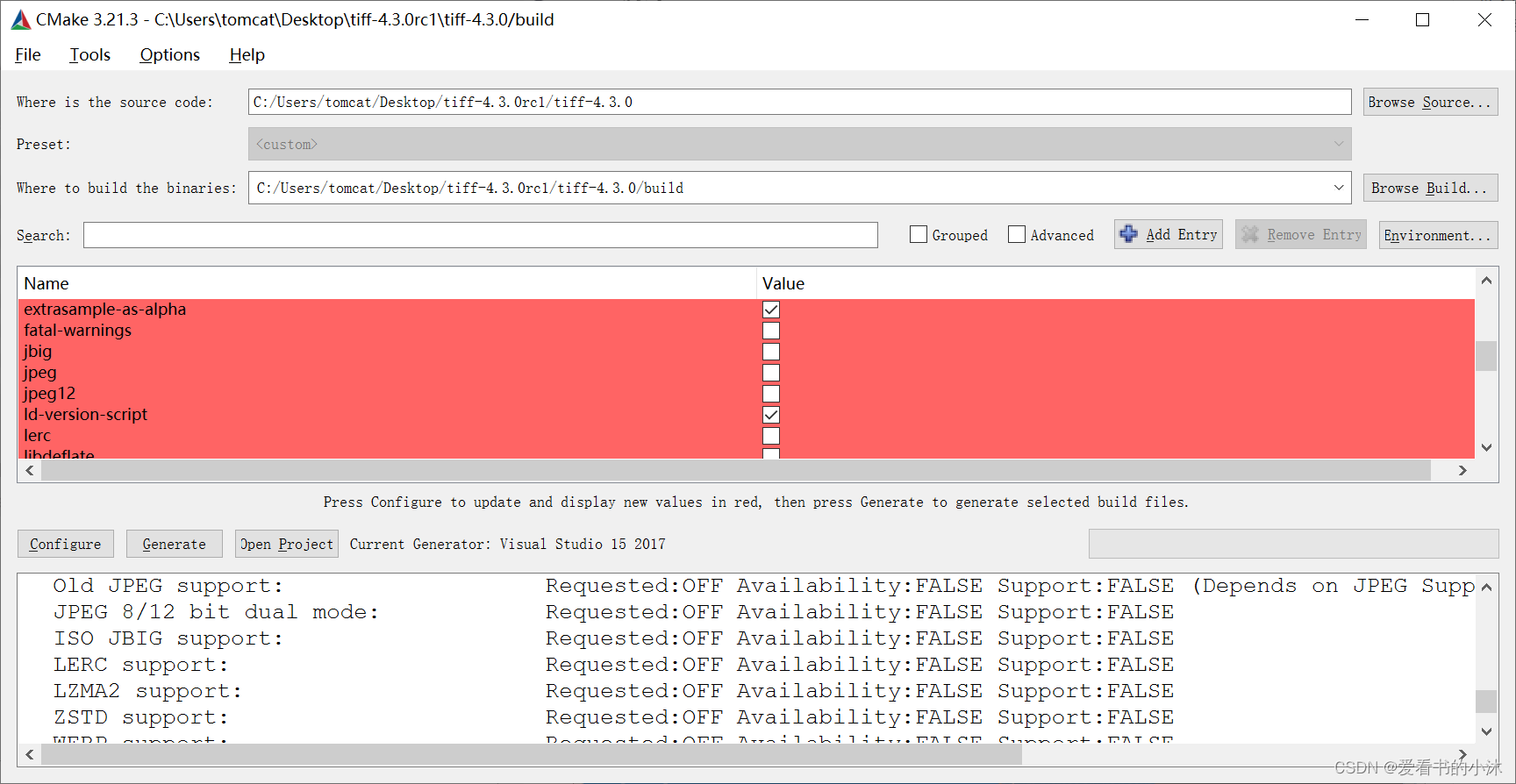This screenshot has width=1516, height=784.
Task: Select the jpeg entry name
Action: [x=40, y=373]
